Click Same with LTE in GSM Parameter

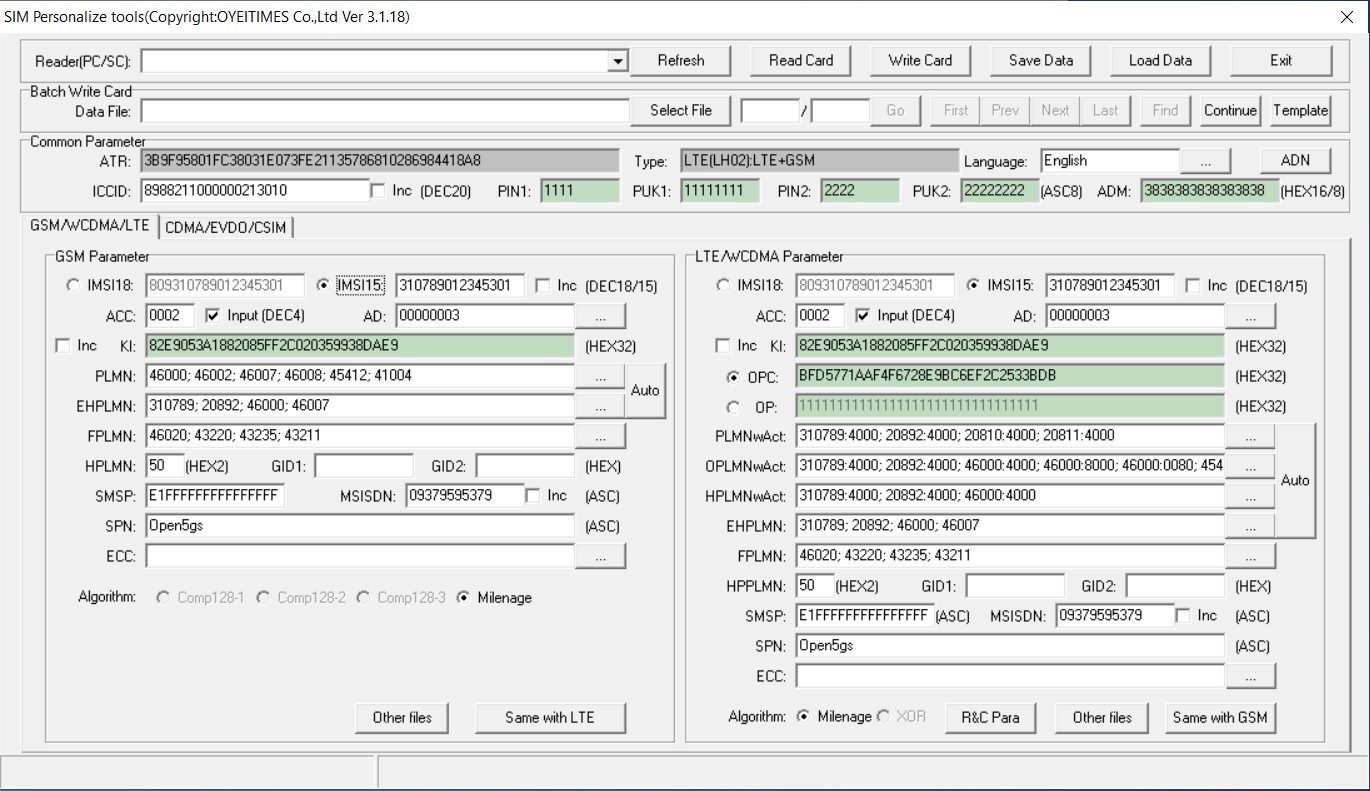tap(550, 717)
